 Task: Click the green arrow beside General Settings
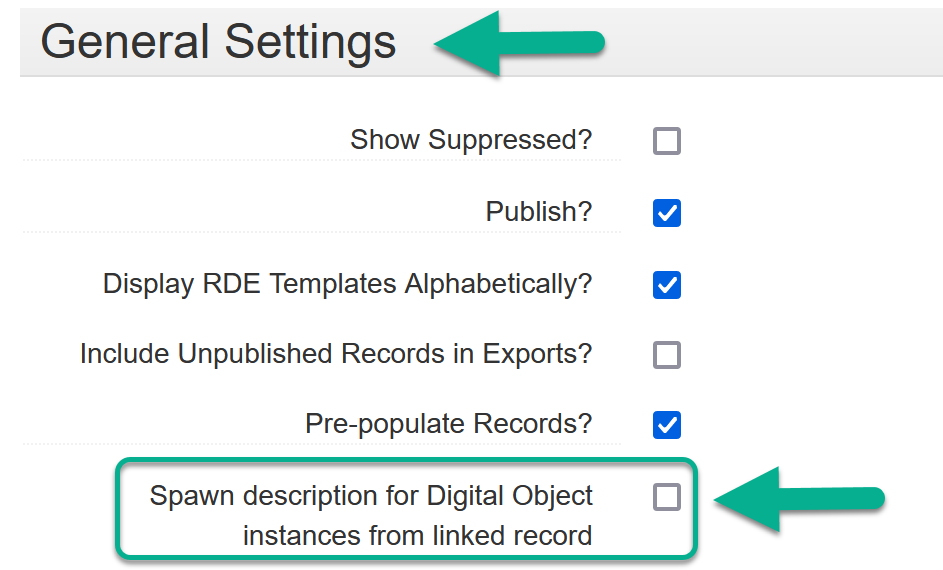coord(518,44)
